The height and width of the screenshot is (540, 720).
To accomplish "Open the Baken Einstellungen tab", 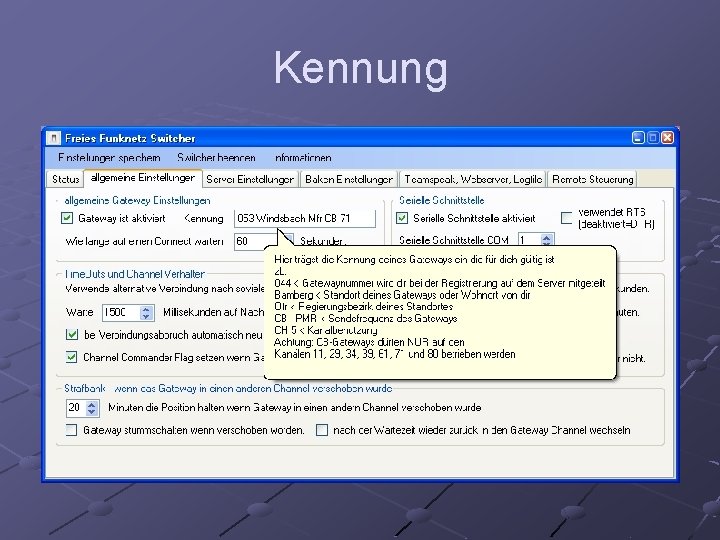I will (349, 179).
